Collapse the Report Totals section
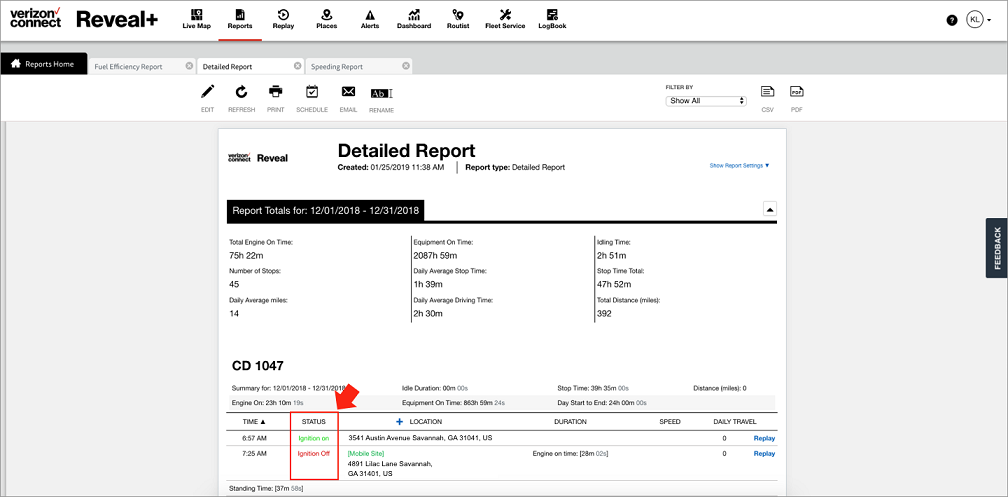Image resolution: width=1008 pixels, height=497 pixels. click(770, 209)
